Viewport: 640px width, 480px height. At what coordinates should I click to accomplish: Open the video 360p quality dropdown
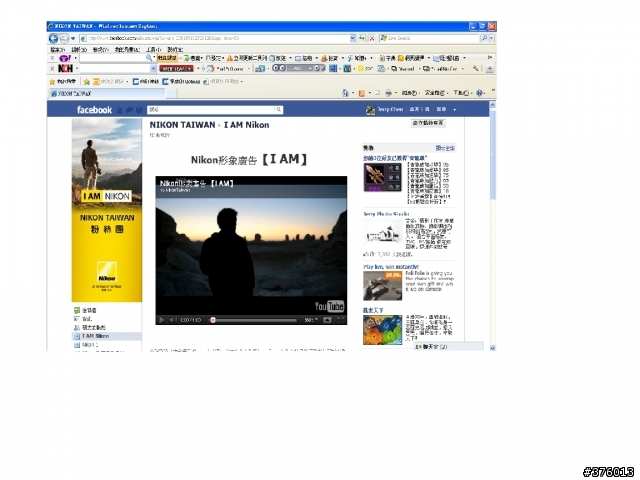click(x=311, y=320)
